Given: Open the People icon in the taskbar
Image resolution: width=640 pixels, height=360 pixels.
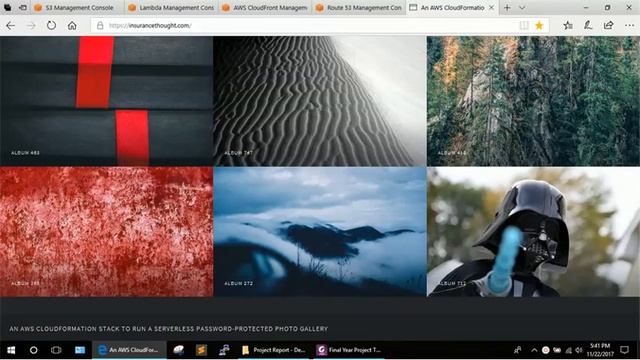Looking at the screenshot, I should point(518,350).
